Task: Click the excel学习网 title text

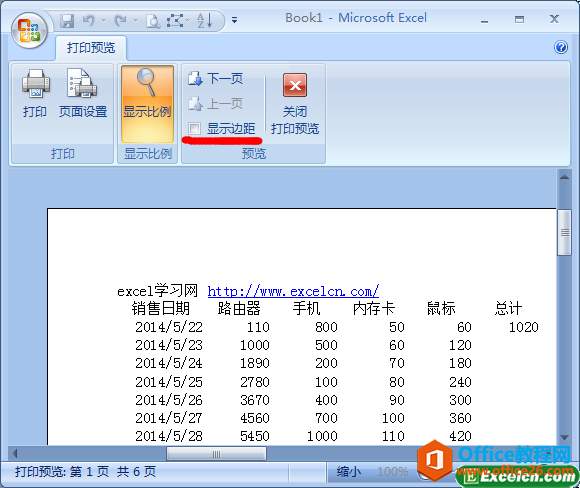Action: point(158,291)
